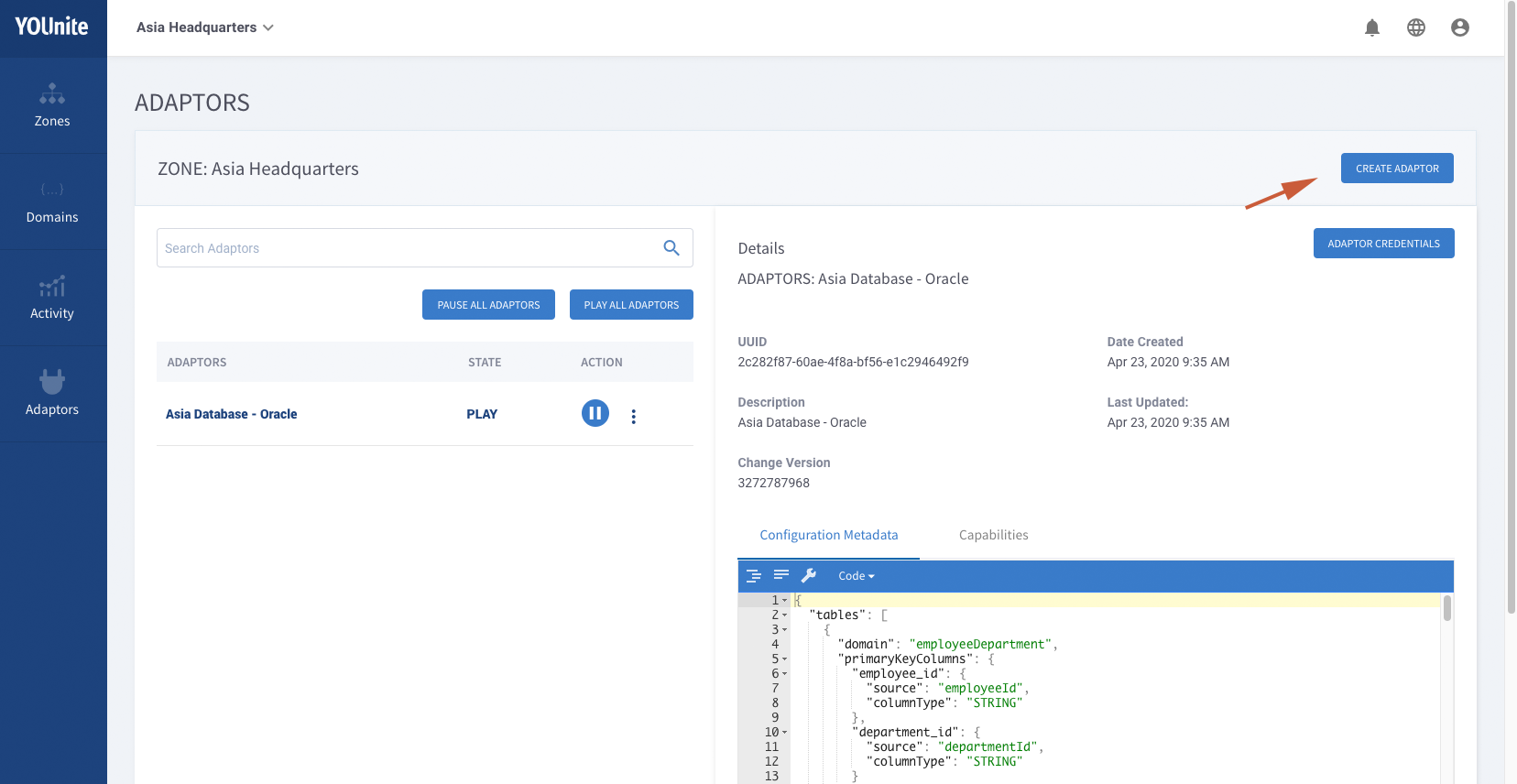Open the Adaptors sidebar section
Image resolution: width=1517 pixels, height=784 pixels.
point(52,394)
